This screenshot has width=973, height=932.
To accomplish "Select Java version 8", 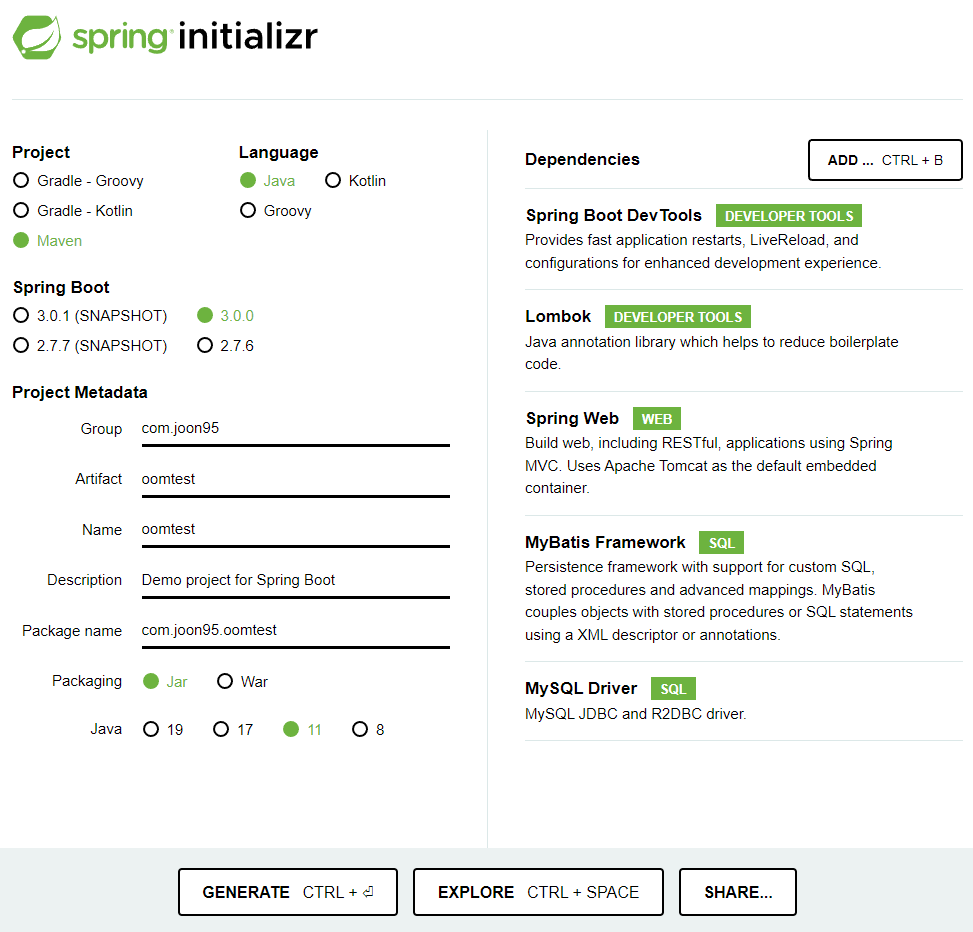I will [369, 729].
